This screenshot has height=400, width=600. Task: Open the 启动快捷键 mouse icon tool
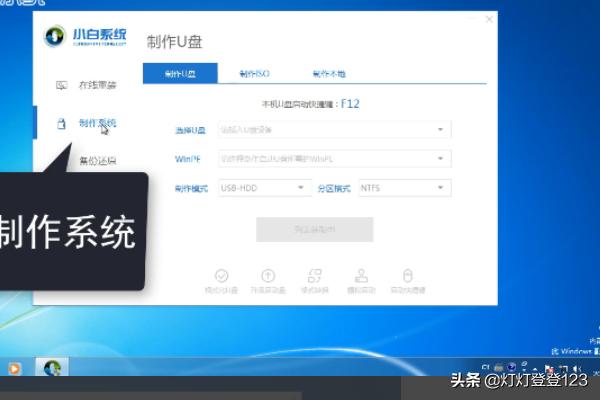(408, 281)
